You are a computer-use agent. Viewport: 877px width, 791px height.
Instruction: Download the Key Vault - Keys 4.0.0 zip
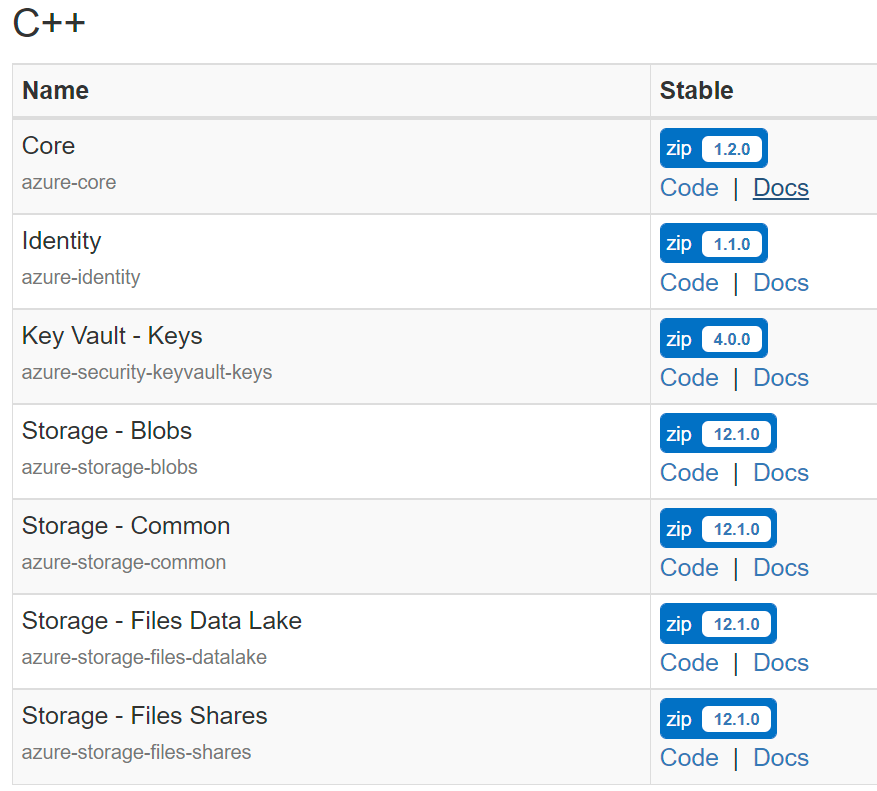[713, 338]
